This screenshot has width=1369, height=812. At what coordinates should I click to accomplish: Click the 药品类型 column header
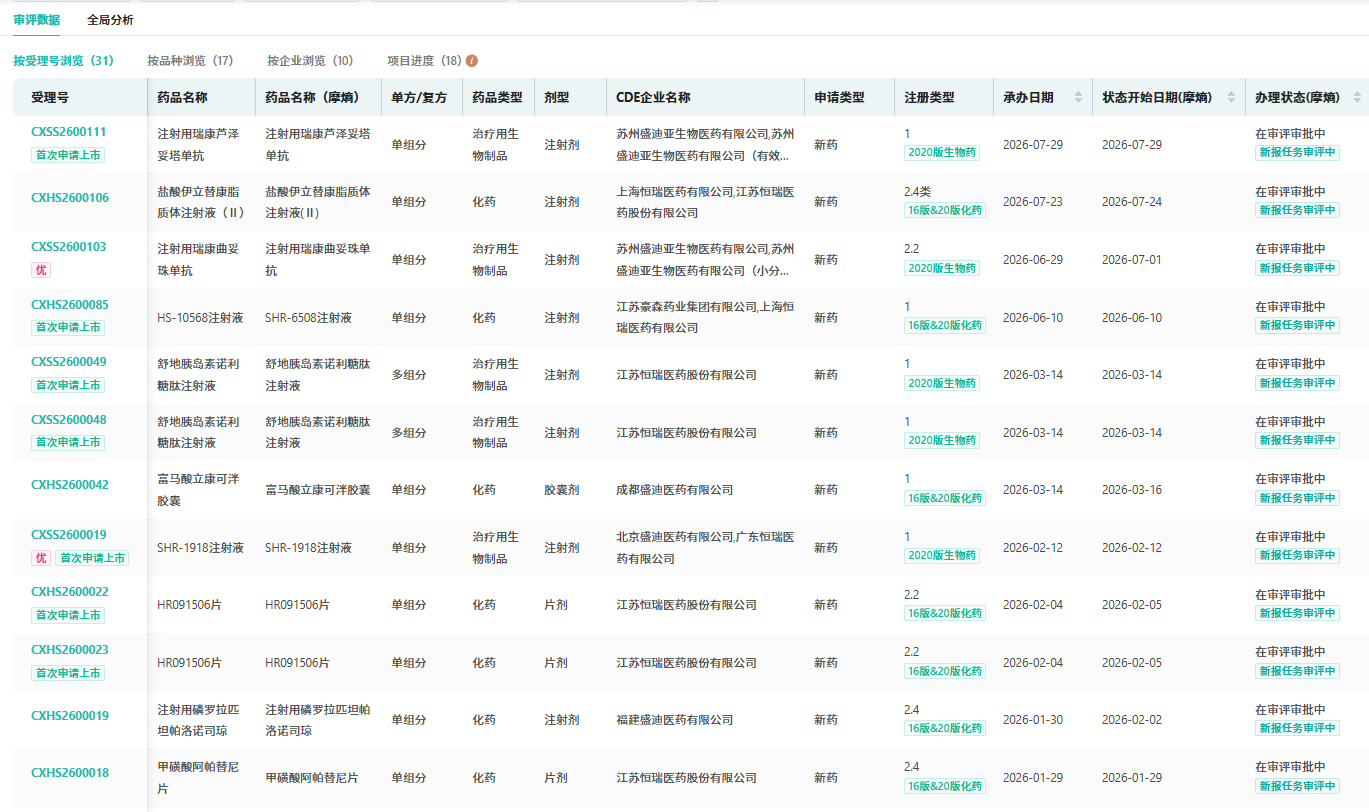tap(497, 98)
